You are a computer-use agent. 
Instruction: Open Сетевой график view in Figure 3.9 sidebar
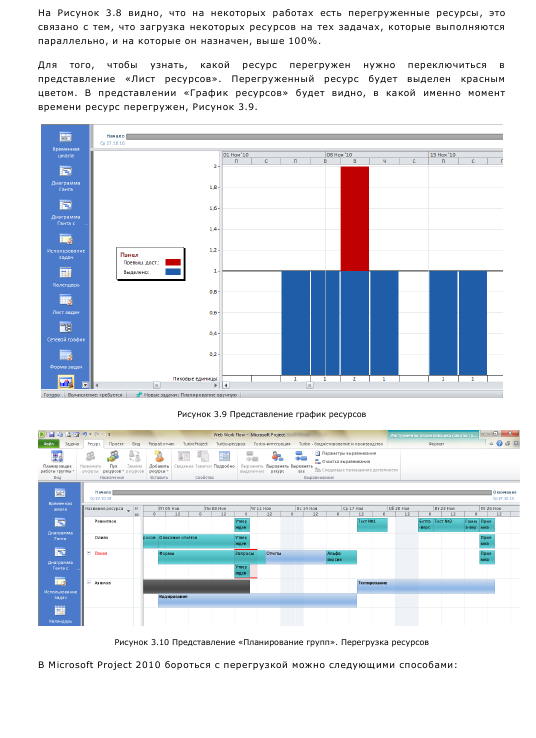(x=65, y=332)
